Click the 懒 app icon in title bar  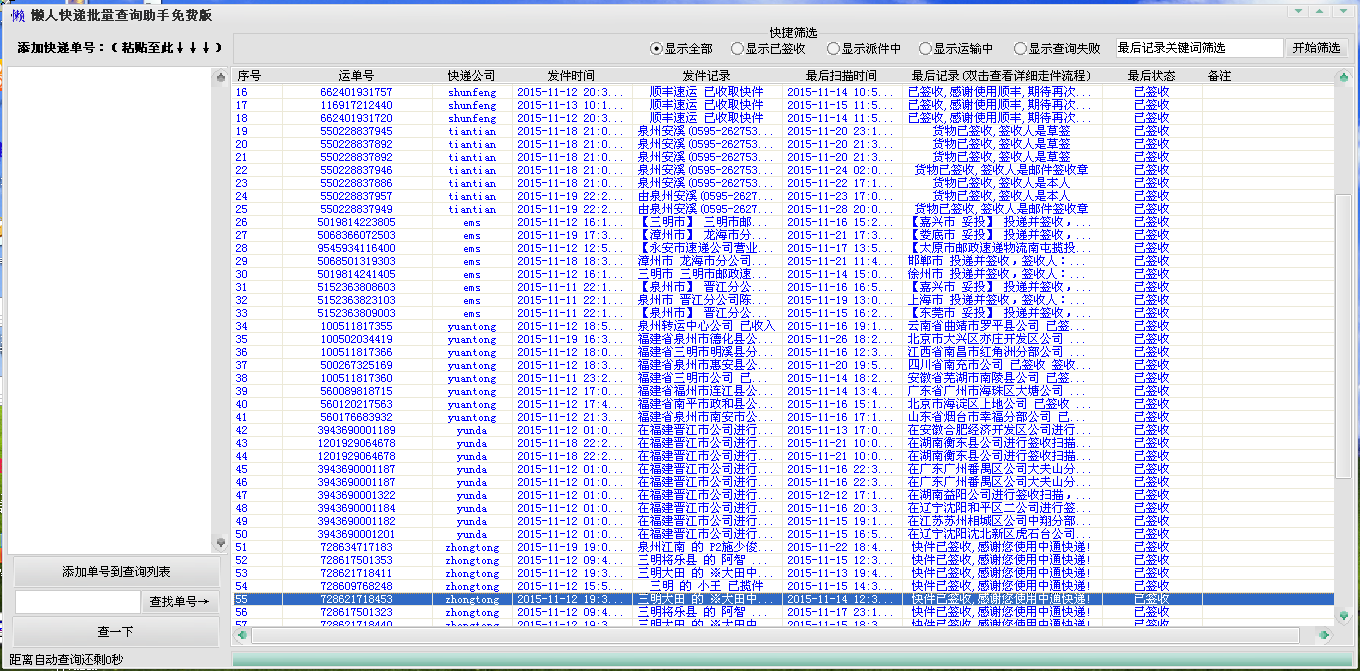[18, 16]
